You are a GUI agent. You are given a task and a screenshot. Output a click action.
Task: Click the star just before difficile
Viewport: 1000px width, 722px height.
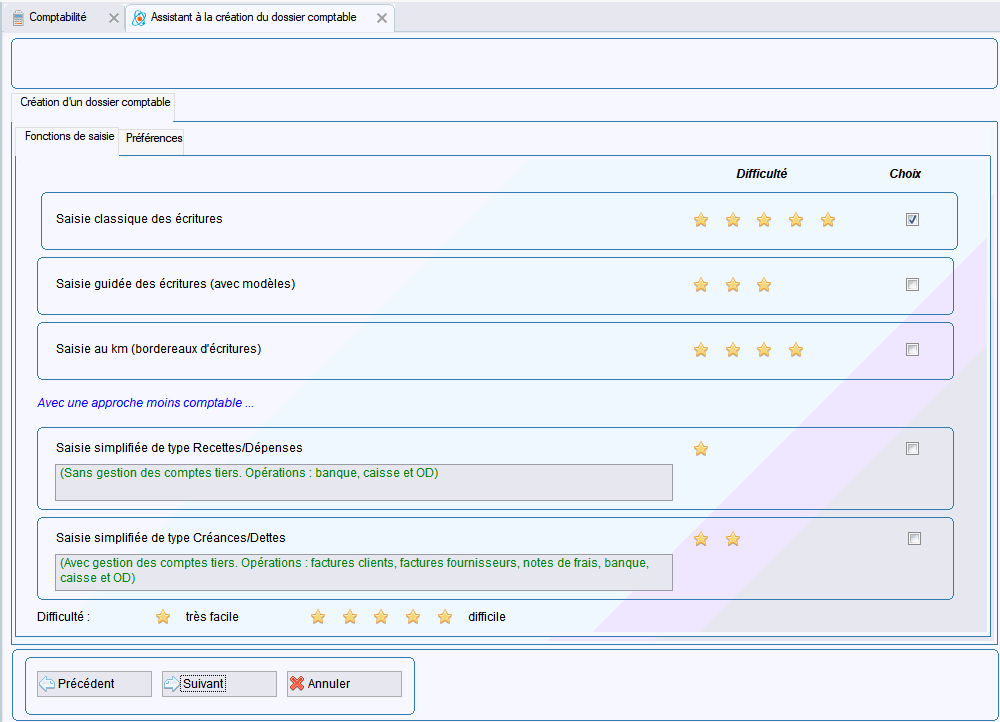point(445,617)
